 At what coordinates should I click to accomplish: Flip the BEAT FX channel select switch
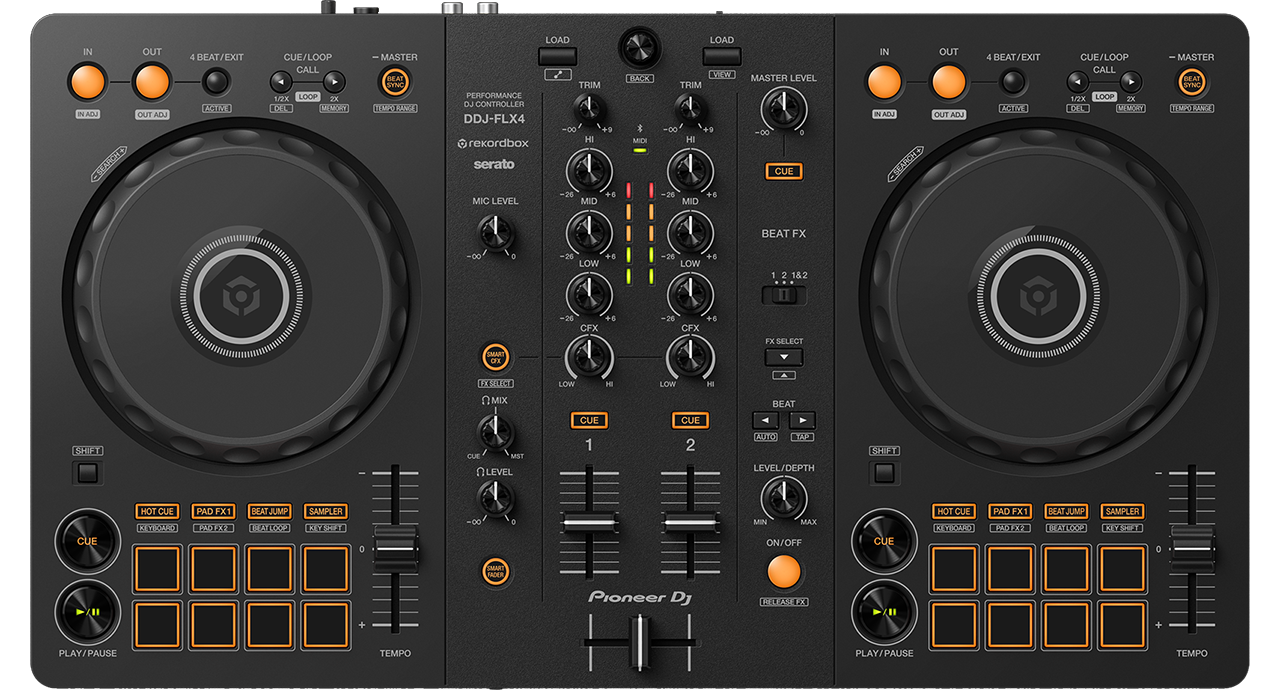[x=784, y=296]
